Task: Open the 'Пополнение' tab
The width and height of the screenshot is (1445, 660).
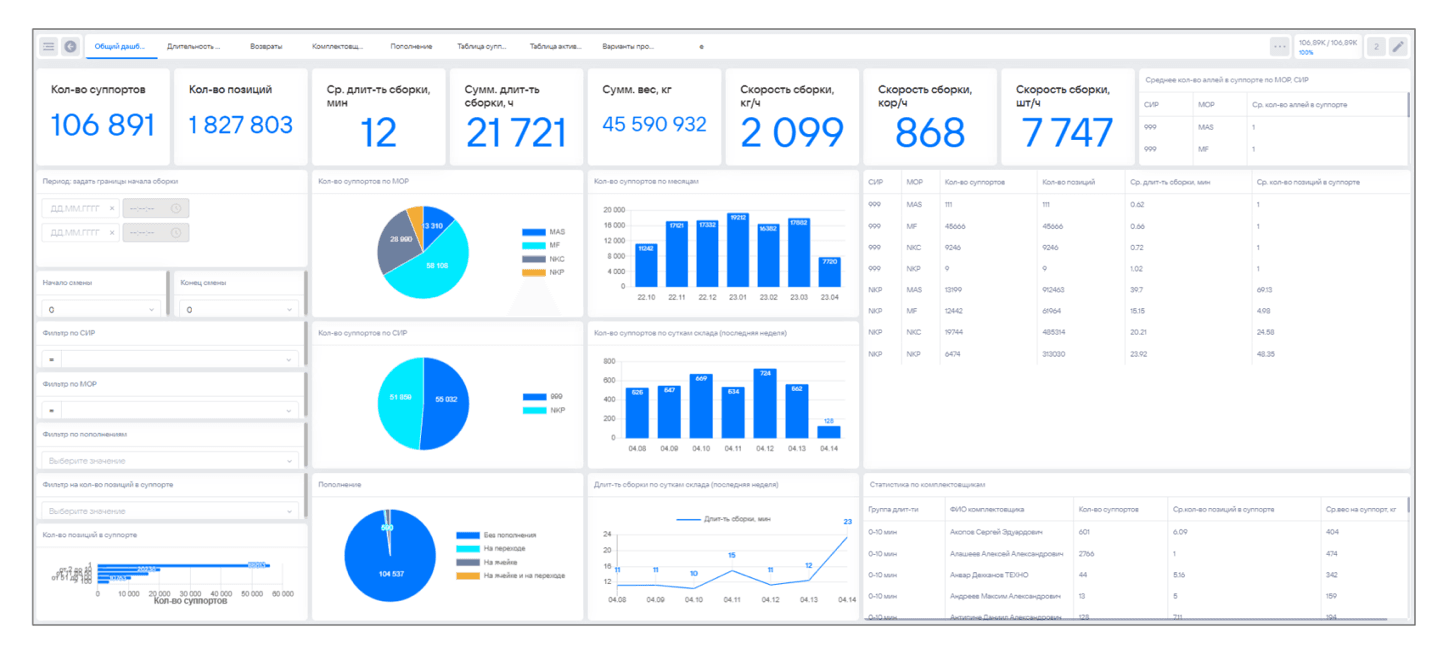Action: (411, 46)
